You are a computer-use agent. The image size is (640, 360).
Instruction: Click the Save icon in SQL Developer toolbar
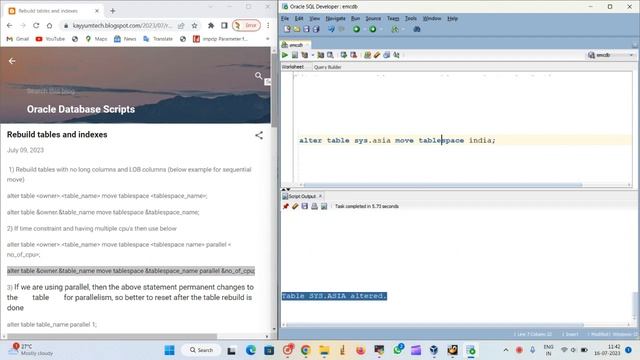tap(306, 29)
